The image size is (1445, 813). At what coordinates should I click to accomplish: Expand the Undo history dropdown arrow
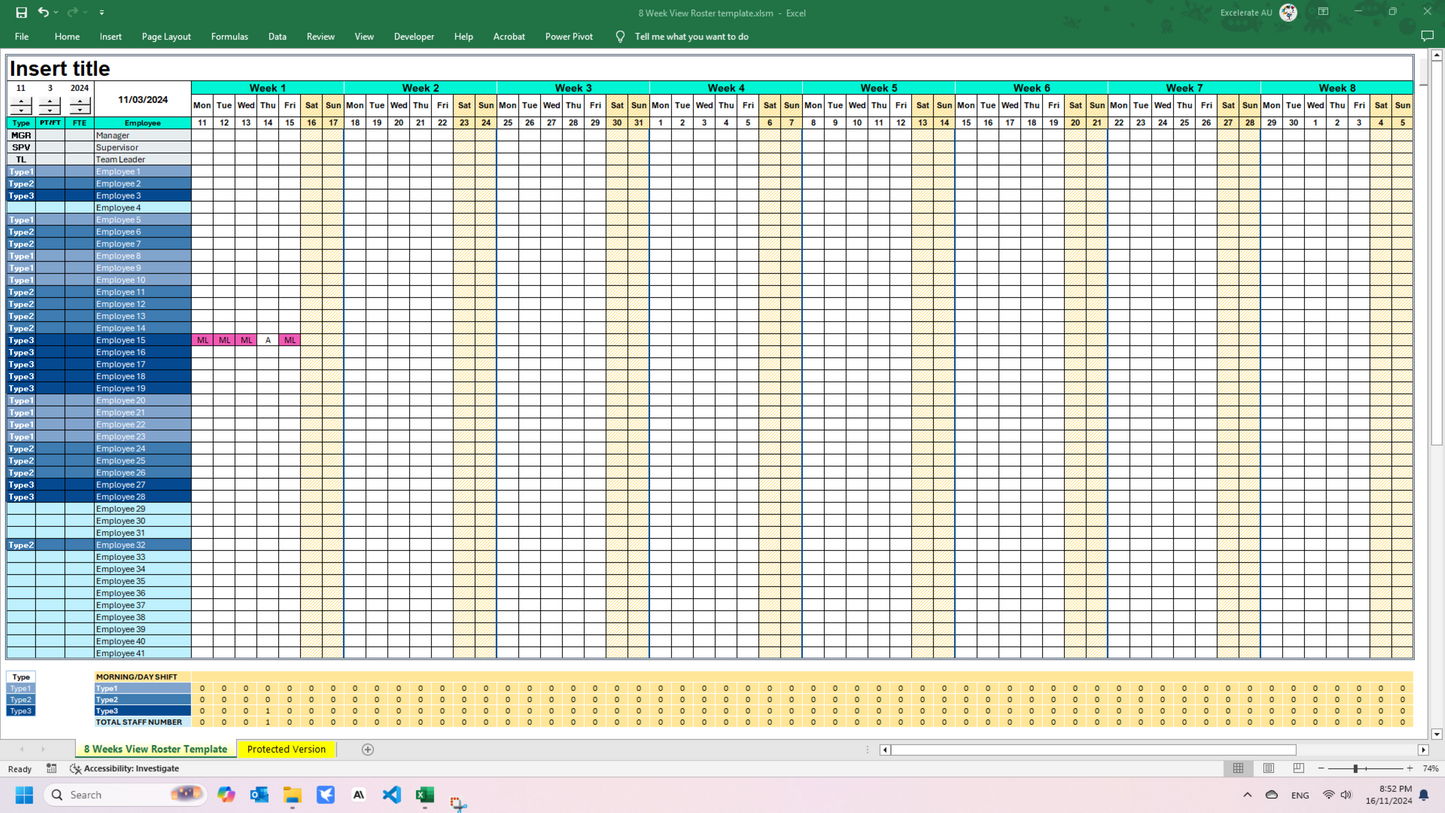56,13
